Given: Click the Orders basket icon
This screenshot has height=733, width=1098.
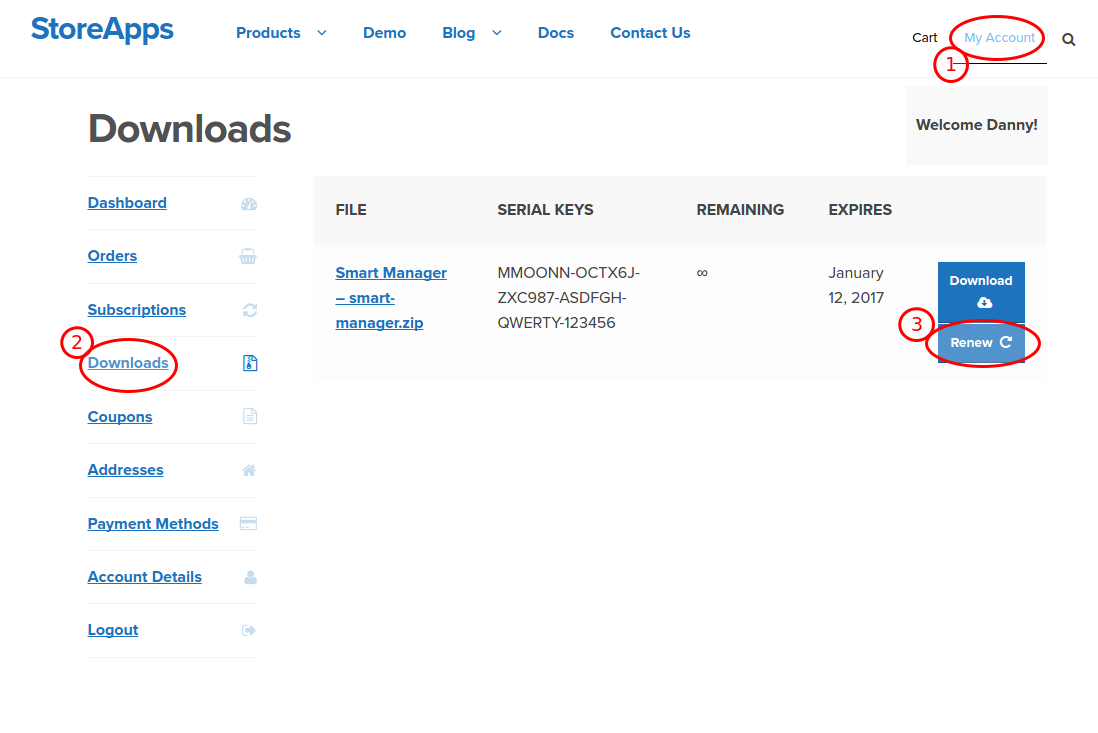Looking at the screenshot, I should point(248,256).
